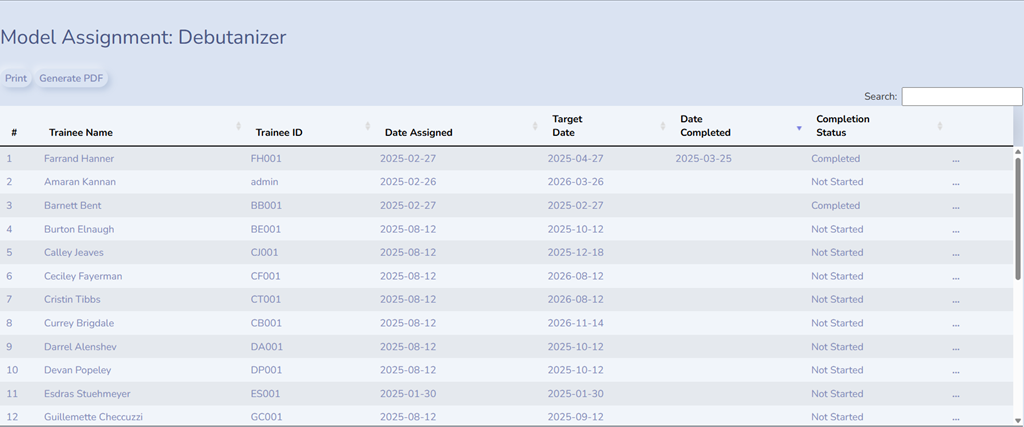
Task: Open the actions menu for Amaran Kannan
Action: (x=955, y=184)
